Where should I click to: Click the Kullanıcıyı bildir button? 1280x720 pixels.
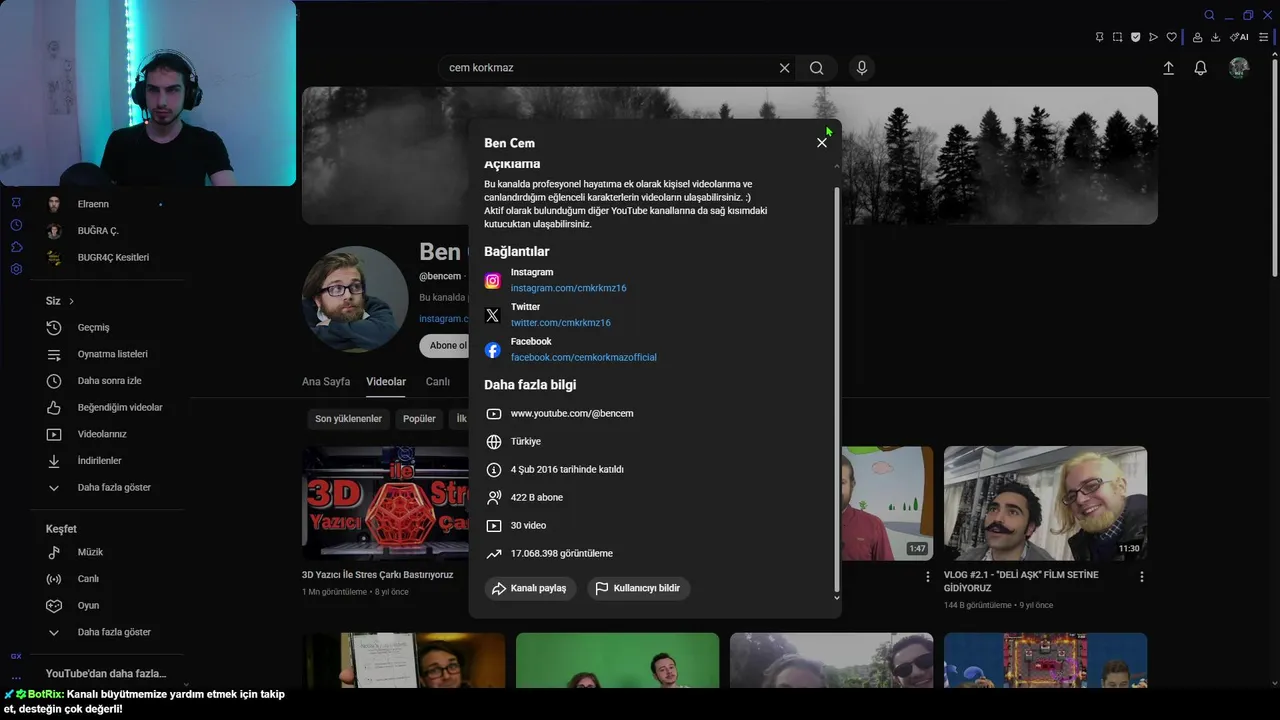tap(638, 588)
